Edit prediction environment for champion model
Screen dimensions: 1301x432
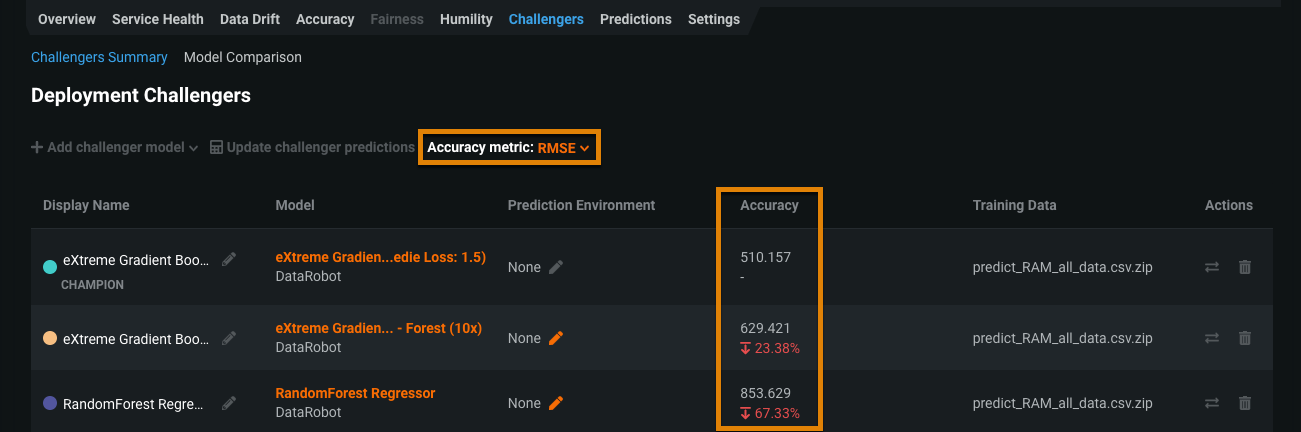[x=556, y=267]
